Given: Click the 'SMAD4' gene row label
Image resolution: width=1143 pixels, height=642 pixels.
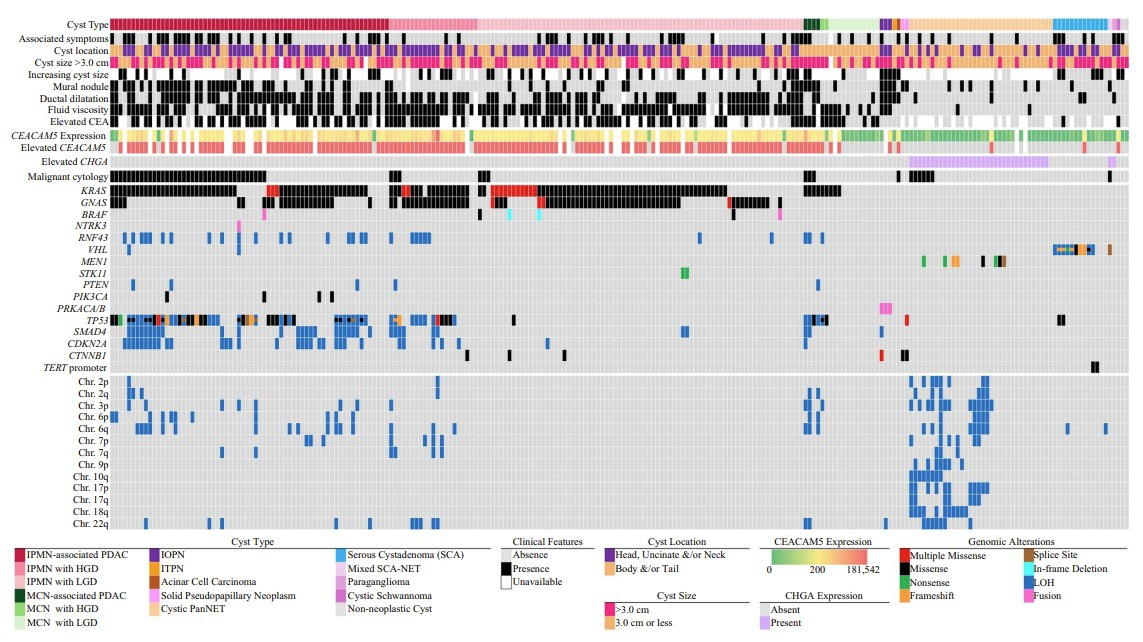Looking at the screenshot, I should tap(90, 332).
